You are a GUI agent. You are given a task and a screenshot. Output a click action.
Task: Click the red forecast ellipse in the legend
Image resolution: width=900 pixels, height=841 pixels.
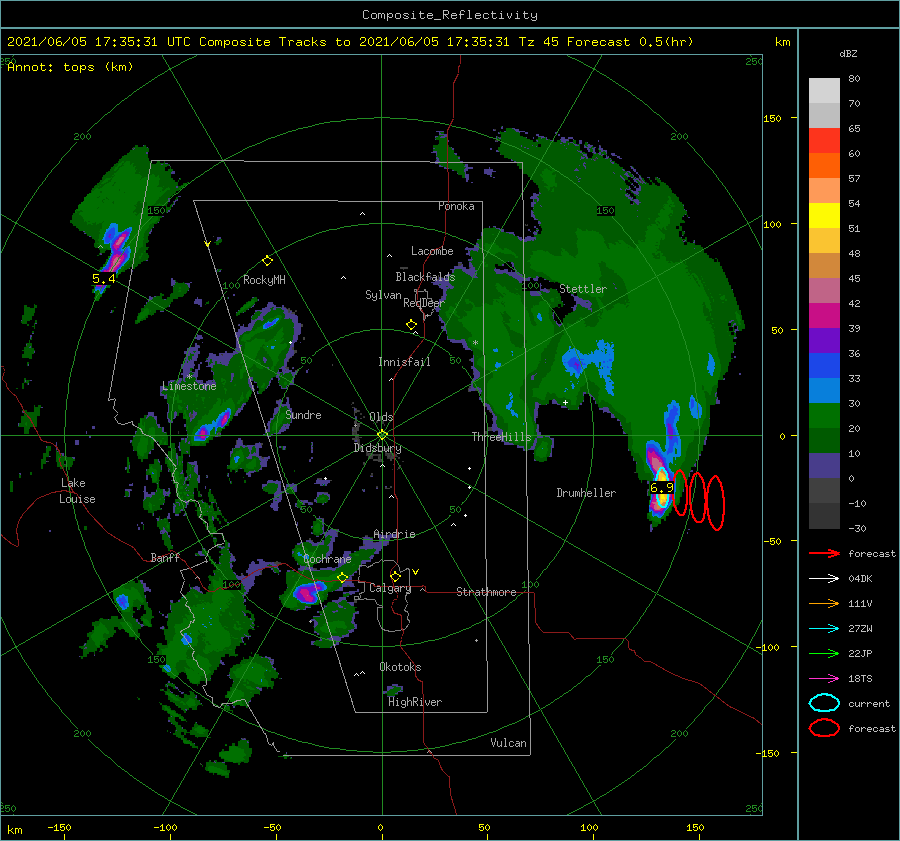click(x=824, y=728)
